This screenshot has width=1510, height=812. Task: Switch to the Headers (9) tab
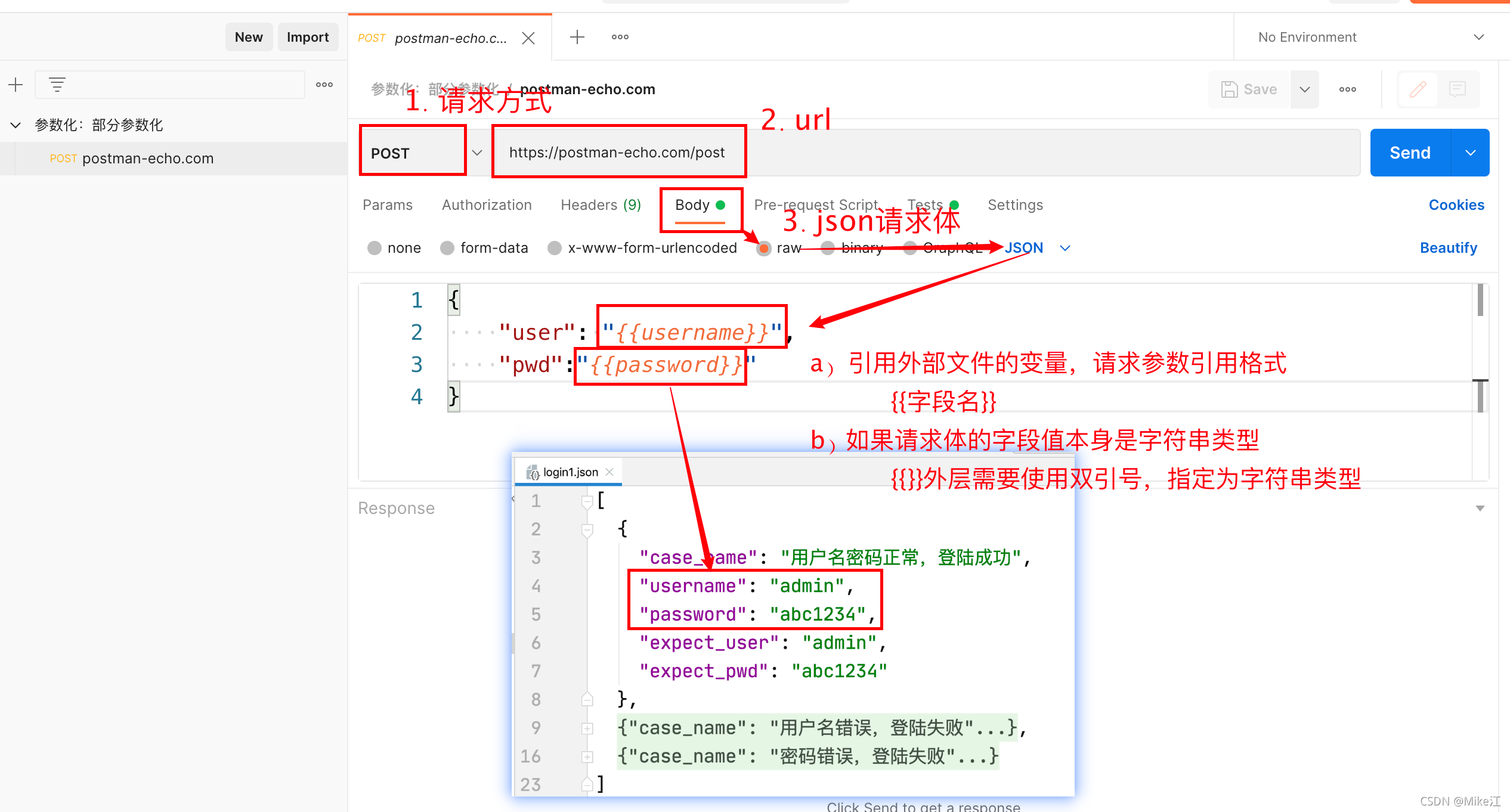601,205
